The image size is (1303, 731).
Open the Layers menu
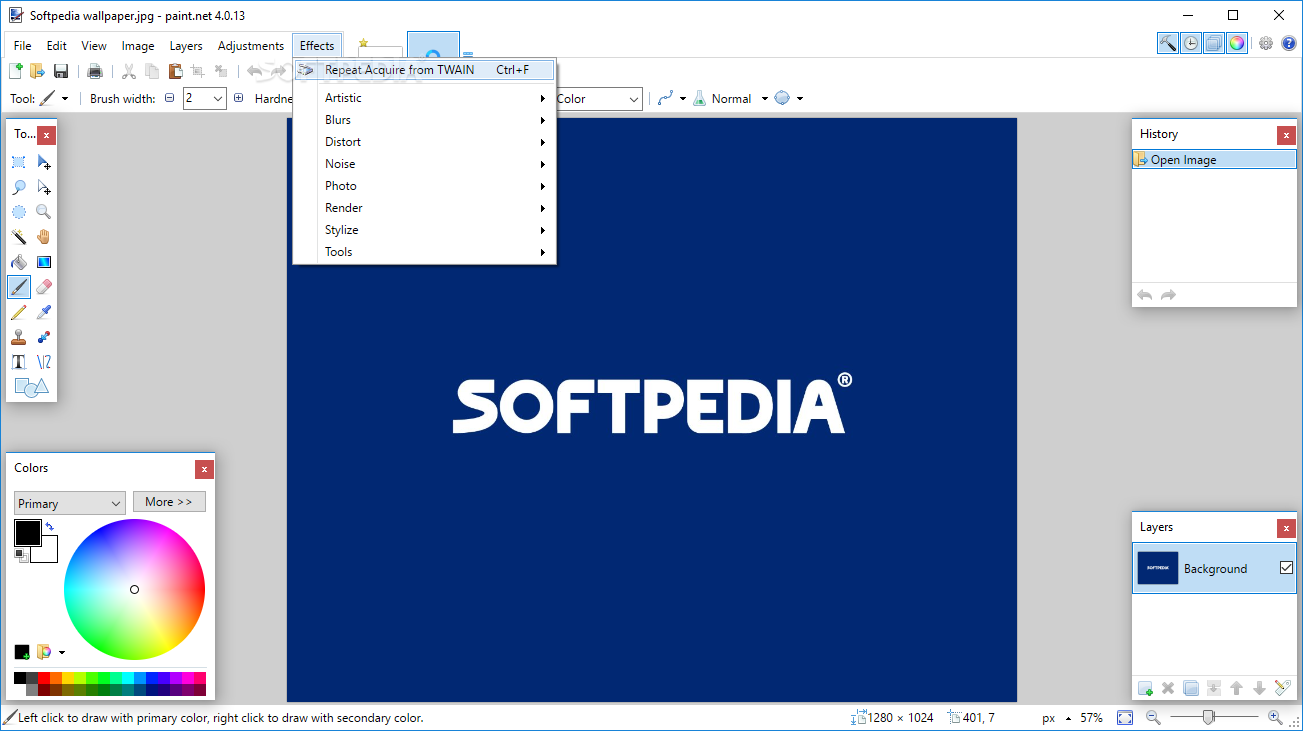[186, 45]
